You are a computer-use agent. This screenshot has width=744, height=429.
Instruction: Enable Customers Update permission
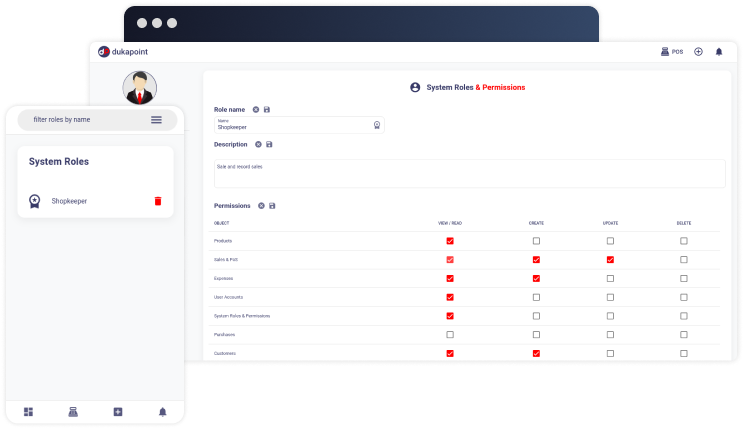pyautogui.click(x=610, y=354)
